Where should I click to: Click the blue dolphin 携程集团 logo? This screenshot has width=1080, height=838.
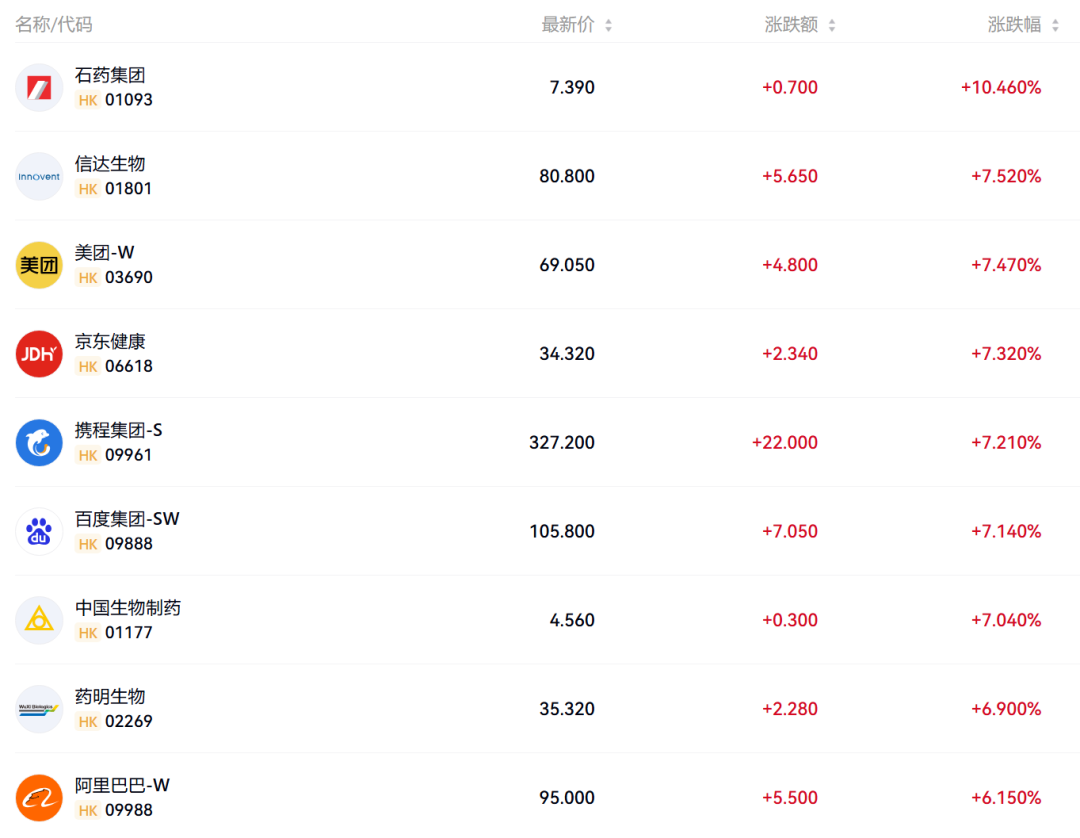click(x=39, y=443)
